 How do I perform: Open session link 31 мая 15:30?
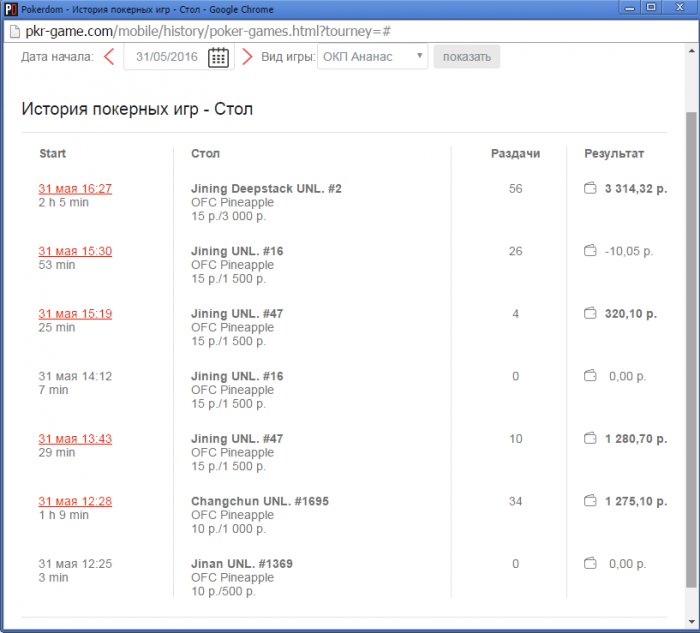tap(75, 251)
